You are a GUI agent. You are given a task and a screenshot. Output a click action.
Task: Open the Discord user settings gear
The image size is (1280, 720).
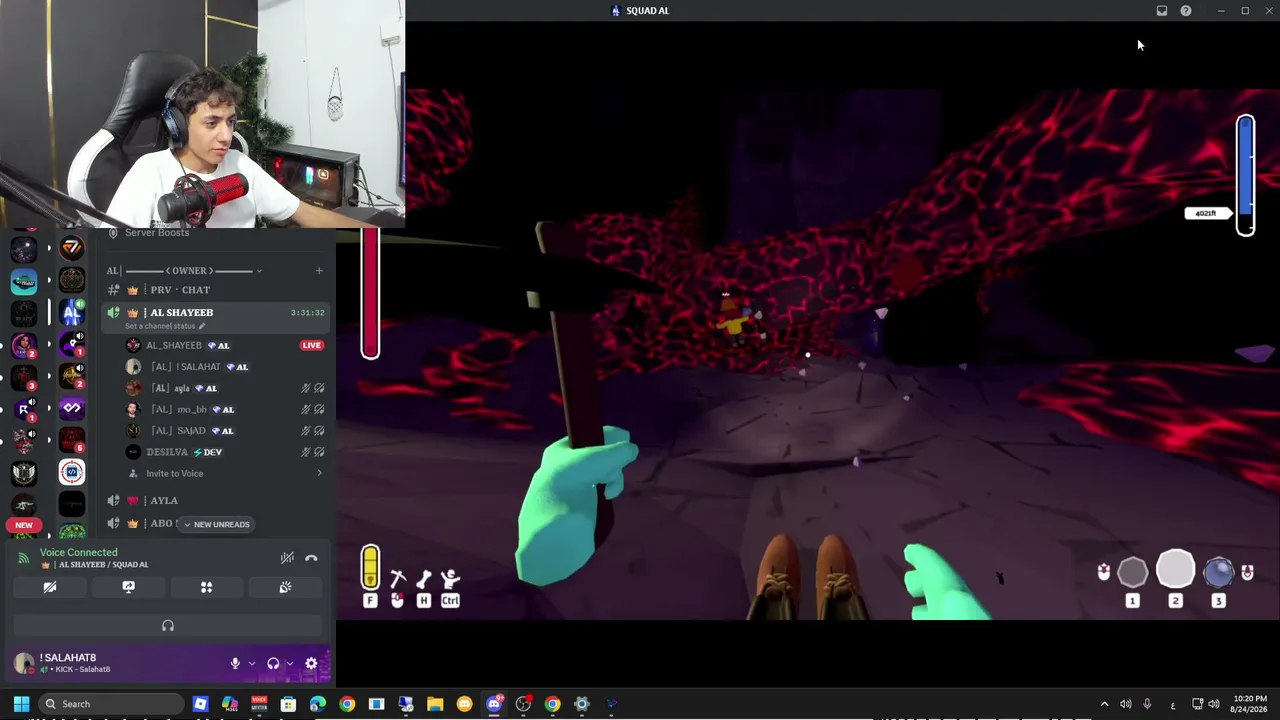(311, 663)
